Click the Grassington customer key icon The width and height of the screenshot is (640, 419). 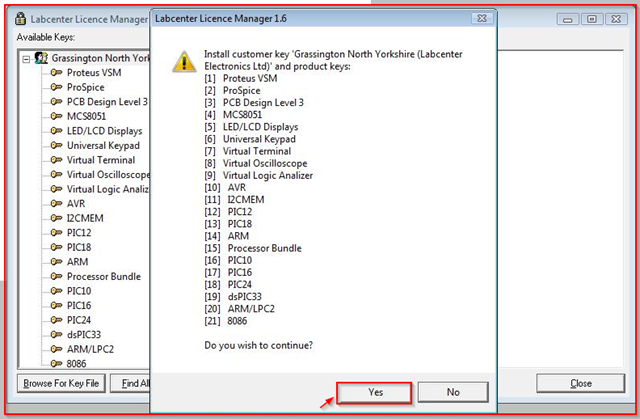(41, 58)
